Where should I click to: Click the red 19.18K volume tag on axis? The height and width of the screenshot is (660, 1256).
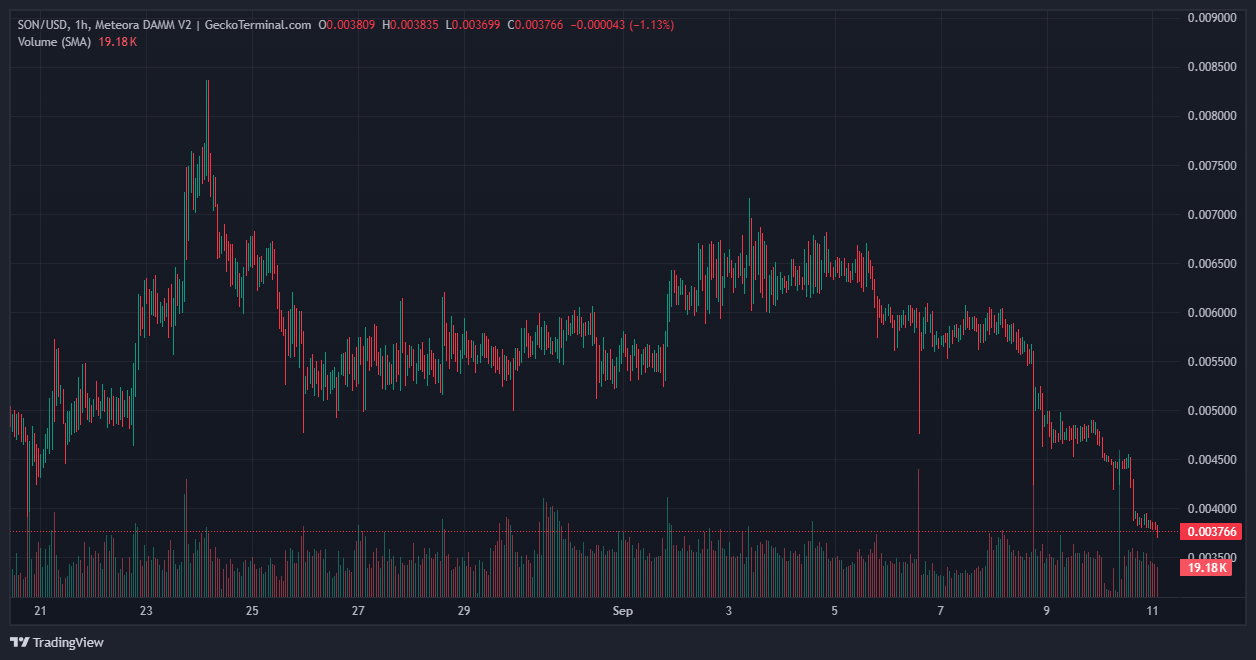(x=1205, y=568)
